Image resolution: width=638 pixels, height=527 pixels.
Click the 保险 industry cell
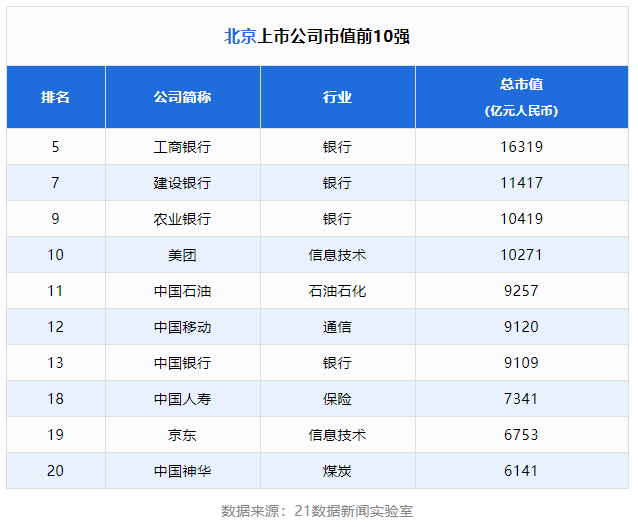(337, 399)
